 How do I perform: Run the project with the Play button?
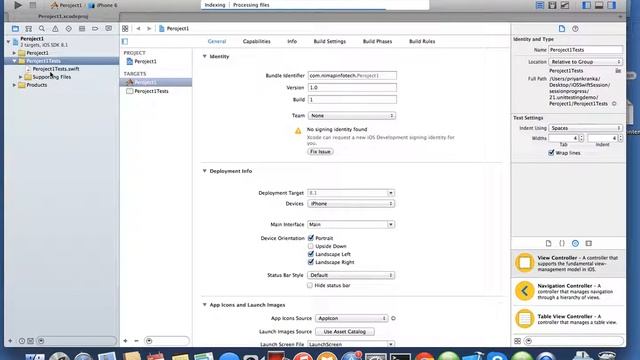(18, 5)
